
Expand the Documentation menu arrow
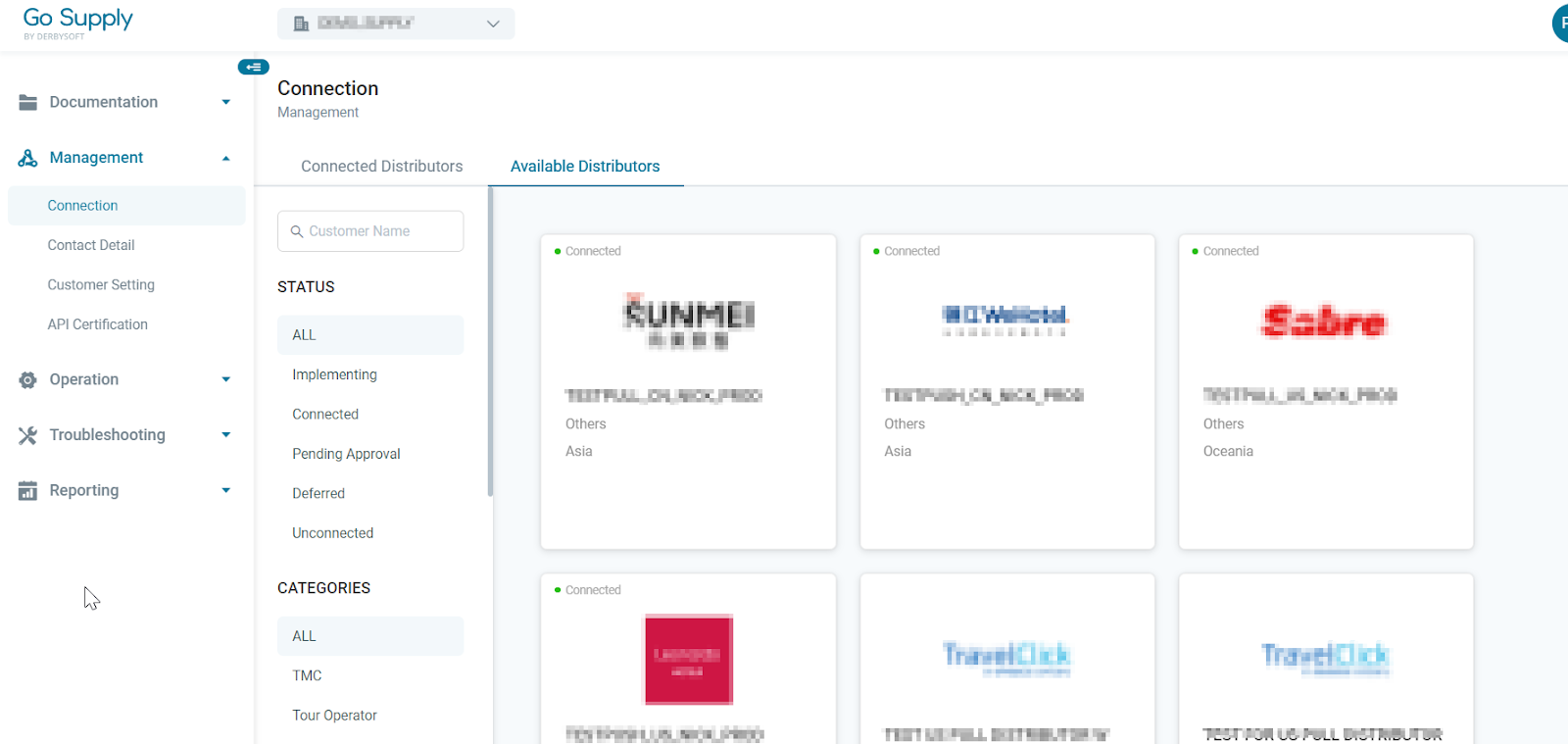[226, 102]
